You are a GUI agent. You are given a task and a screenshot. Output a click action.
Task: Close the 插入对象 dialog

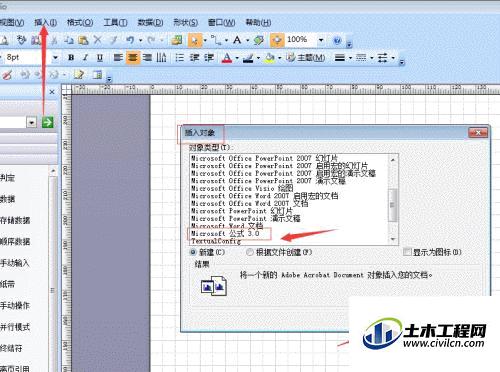[x=478, y=133]
